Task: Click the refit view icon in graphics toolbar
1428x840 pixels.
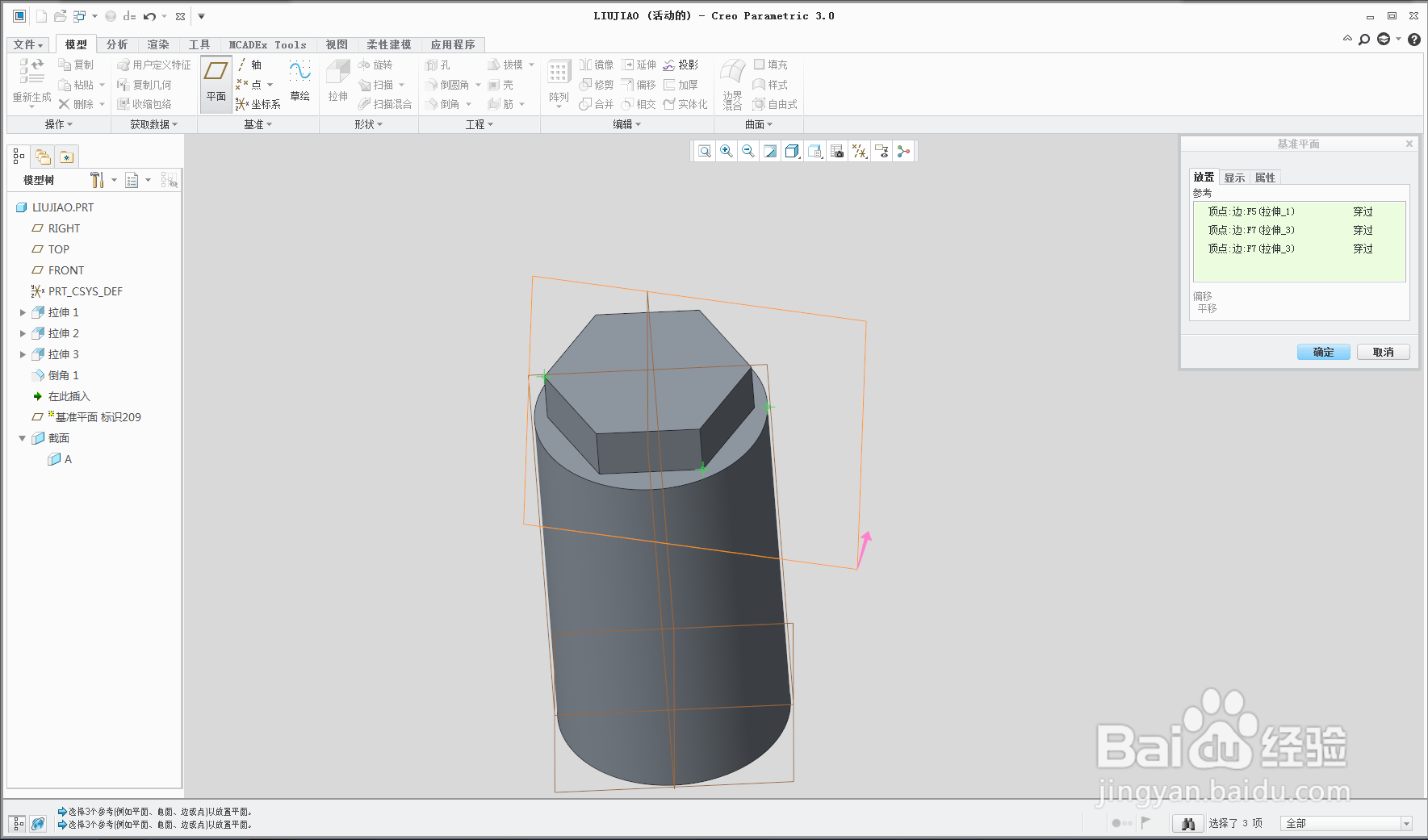Action: (x=705, y=151)
